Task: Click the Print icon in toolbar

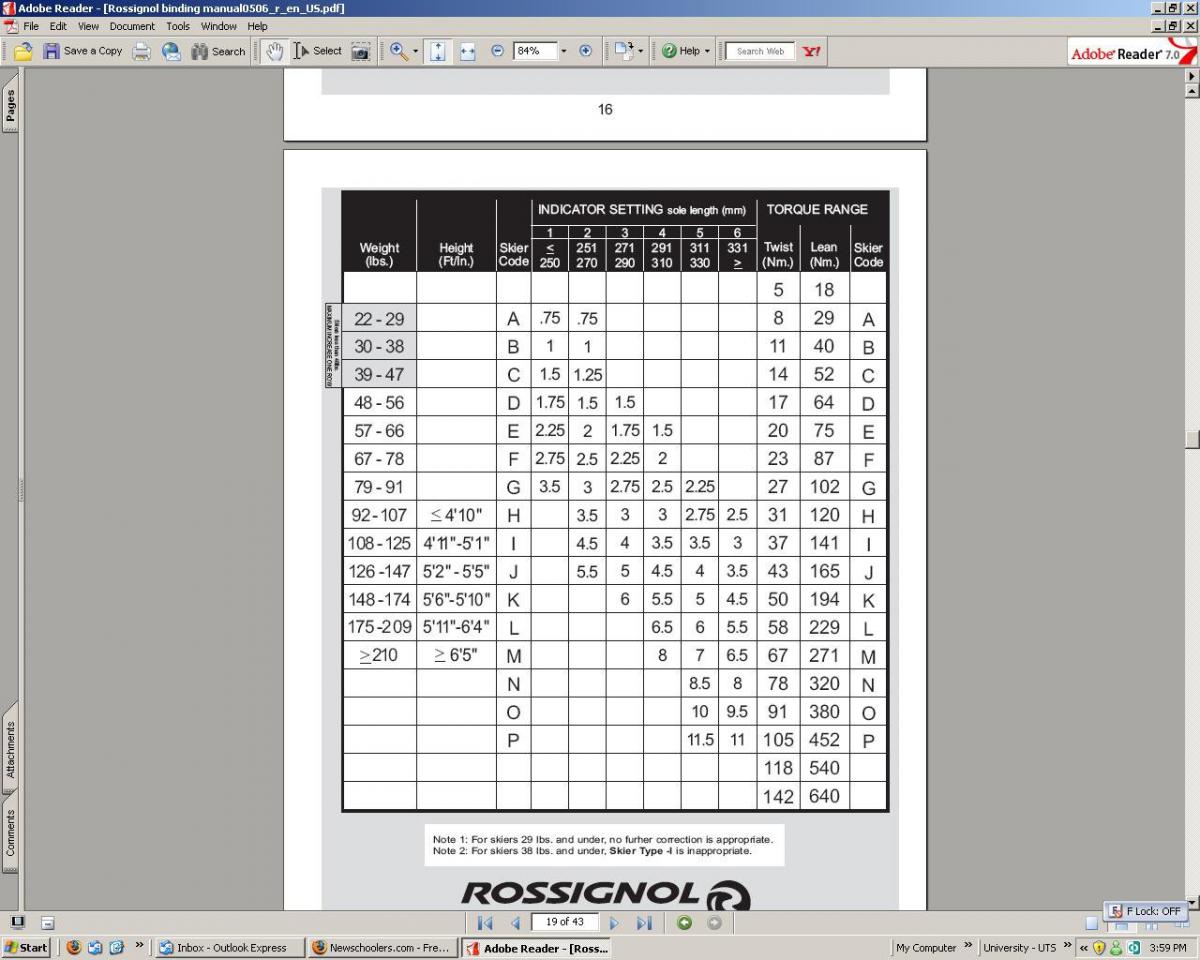Action: click(142, 51)
